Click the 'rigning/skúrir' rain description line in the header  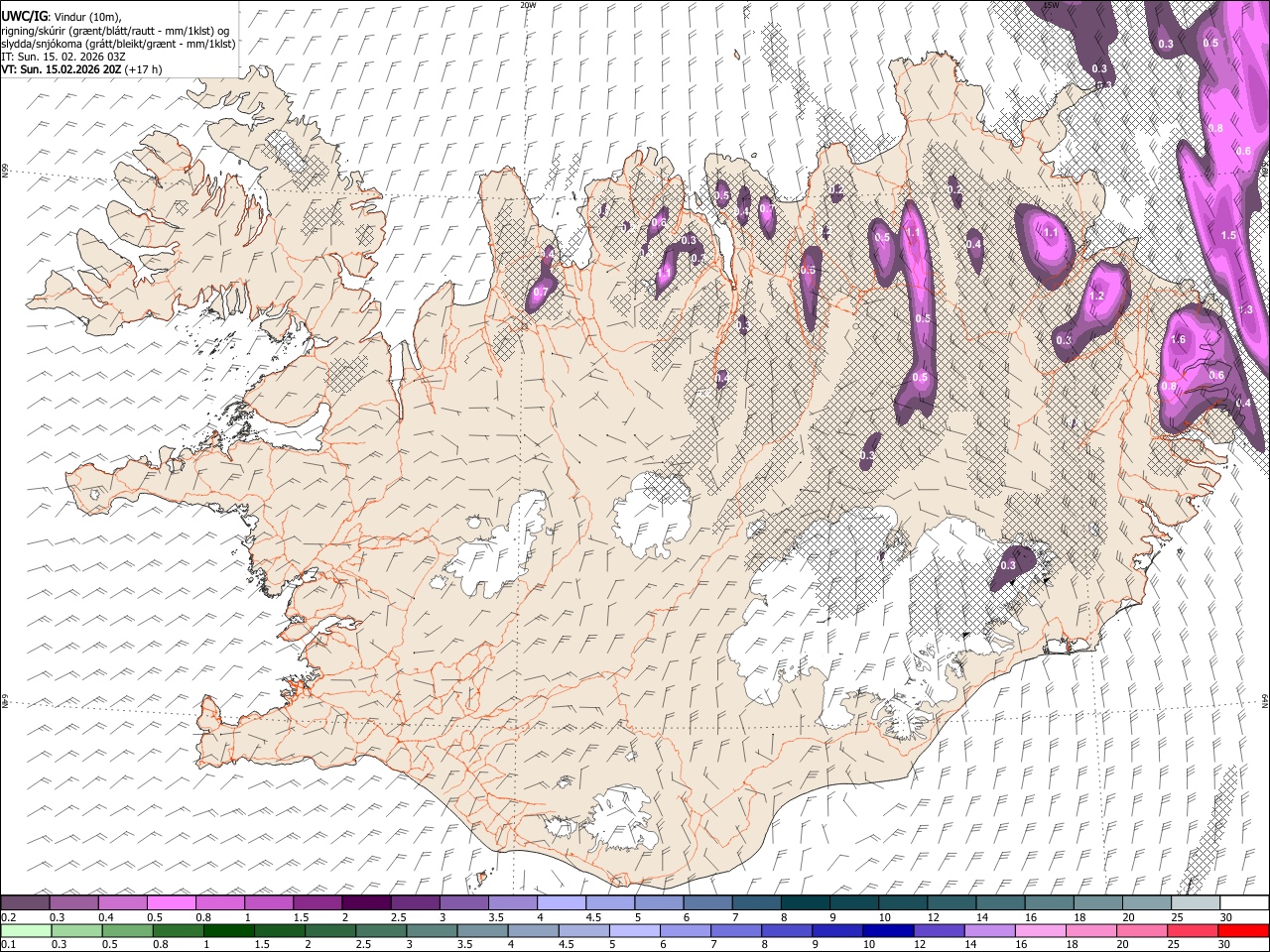click(x=116, y=31)
